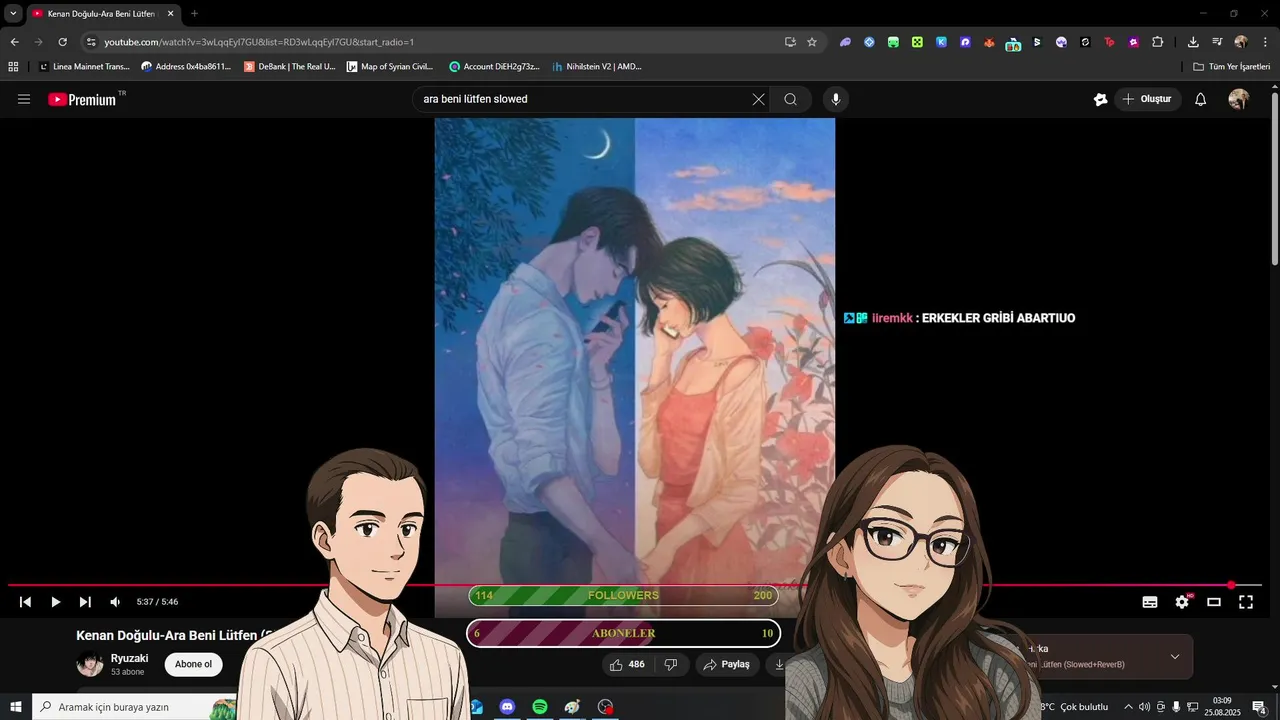This screenshot has width=1280, height=720.
Task: Close the Kenan Doğulu YouTube tab
Action: [170, 14]
